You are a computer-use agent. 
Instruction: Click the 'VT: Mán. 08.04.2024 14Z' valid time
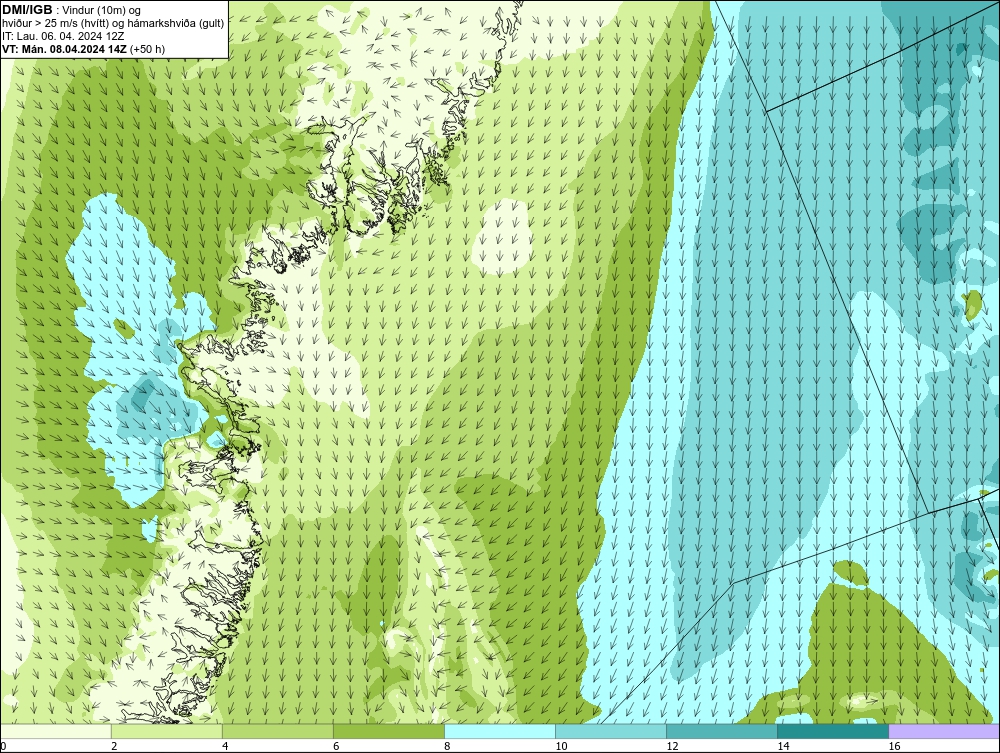click(x=64, y=48)
